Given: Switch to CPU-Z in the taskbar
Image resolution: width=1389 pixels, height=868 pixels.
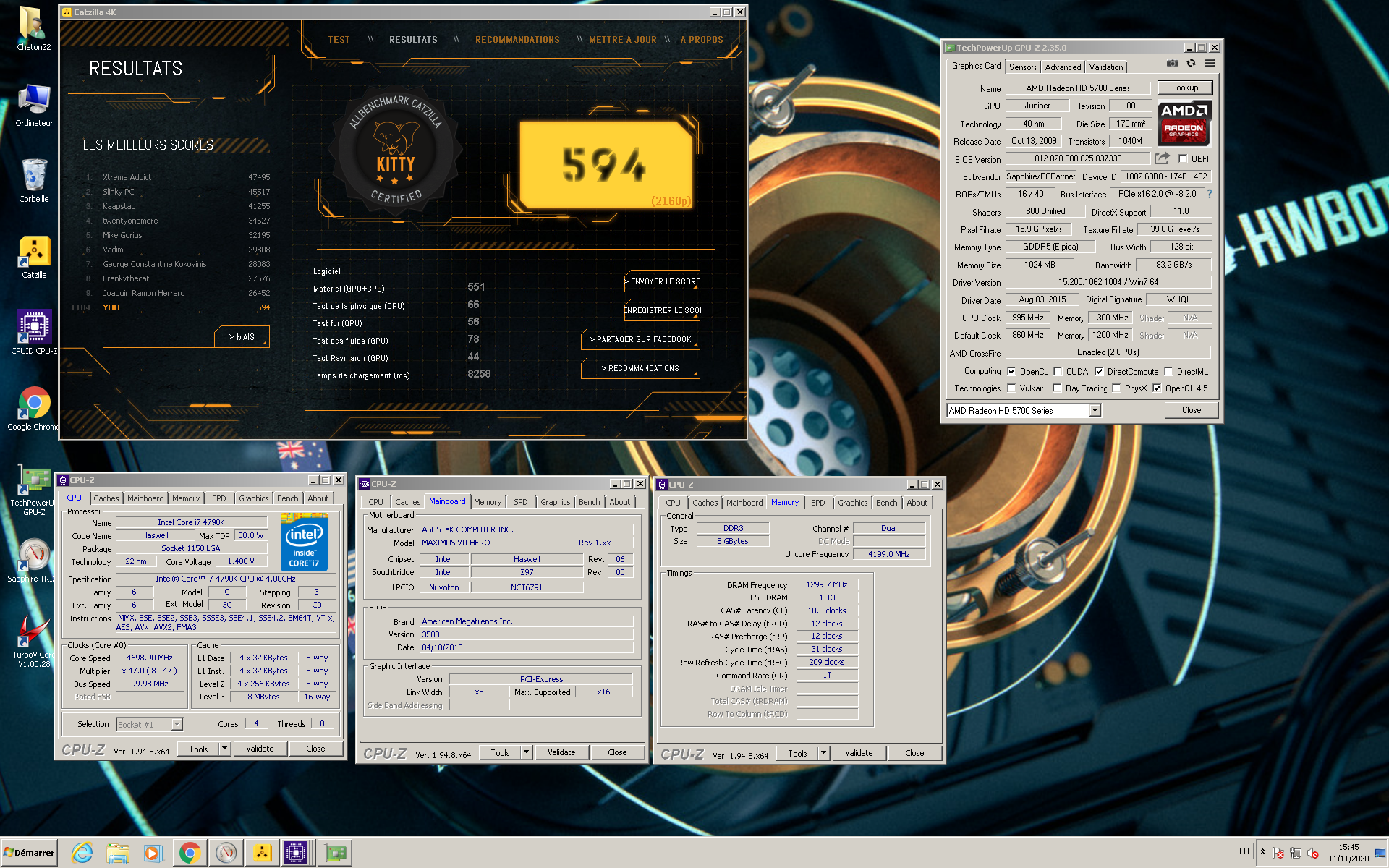Looking at the screenshot, I should (x=296, y=853).
